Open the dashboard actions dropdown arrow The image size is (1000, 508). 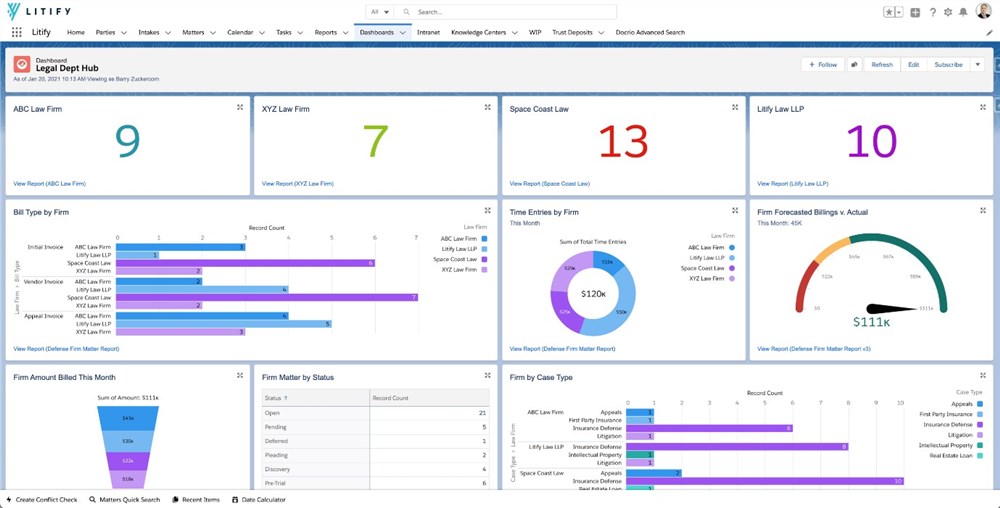977,64
